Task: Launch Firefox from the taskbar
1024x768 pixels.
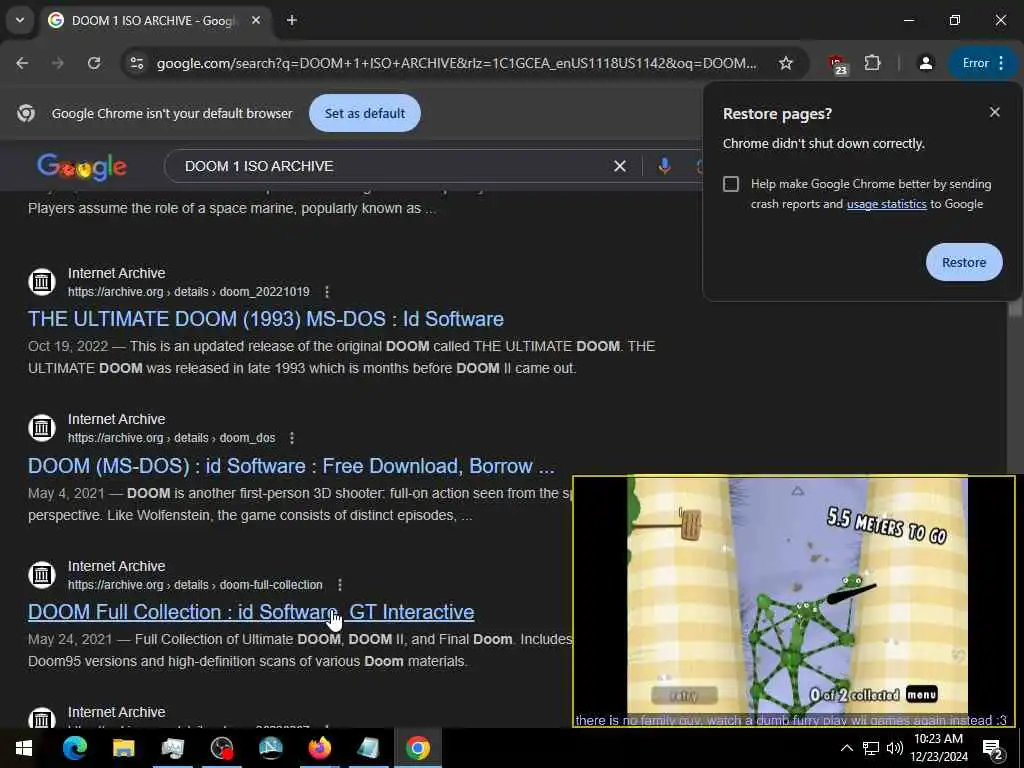Action: tap(319, 748)
